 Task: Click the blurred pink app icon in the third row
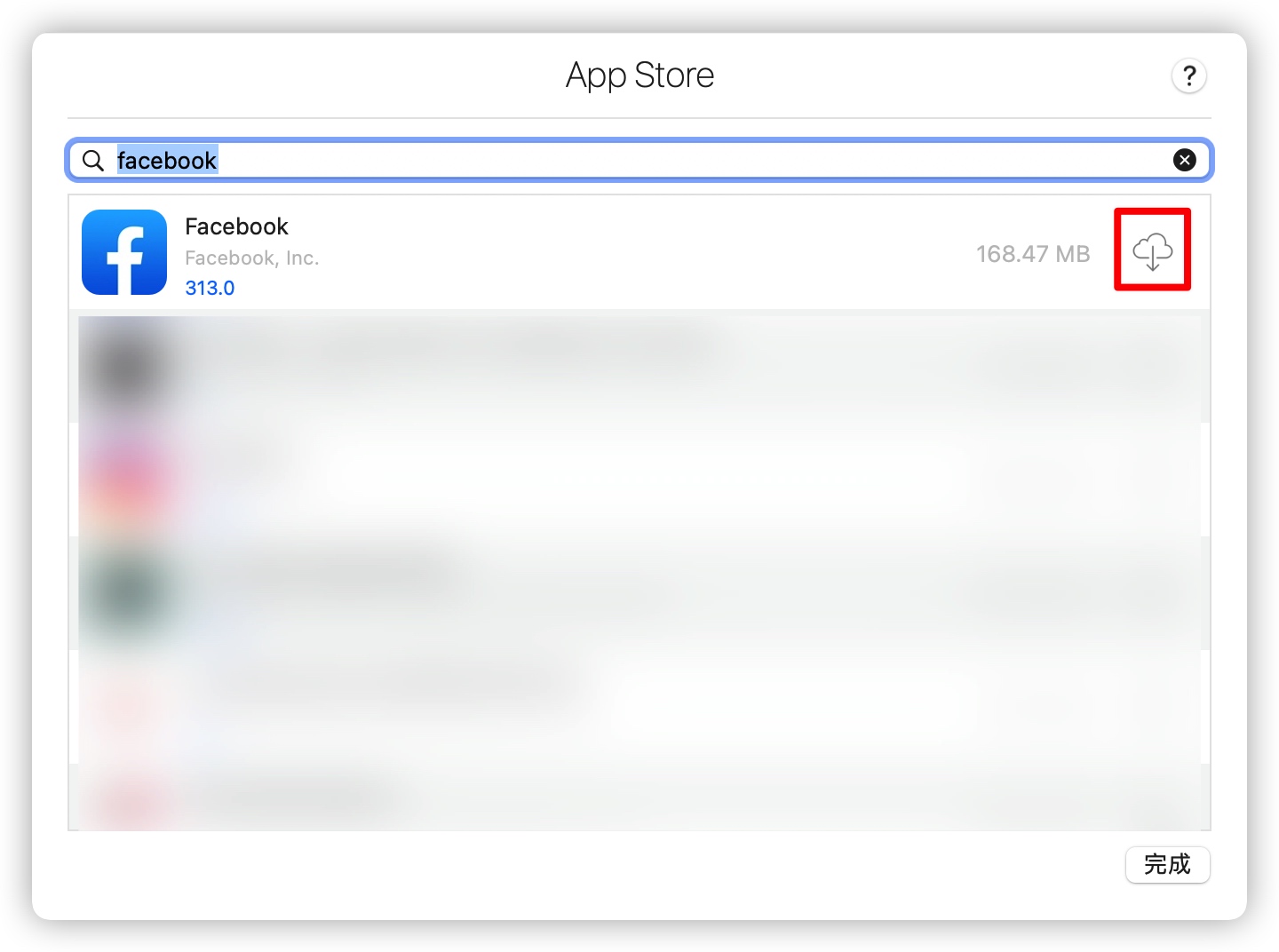pyautogui.click(x=124, y=480)
